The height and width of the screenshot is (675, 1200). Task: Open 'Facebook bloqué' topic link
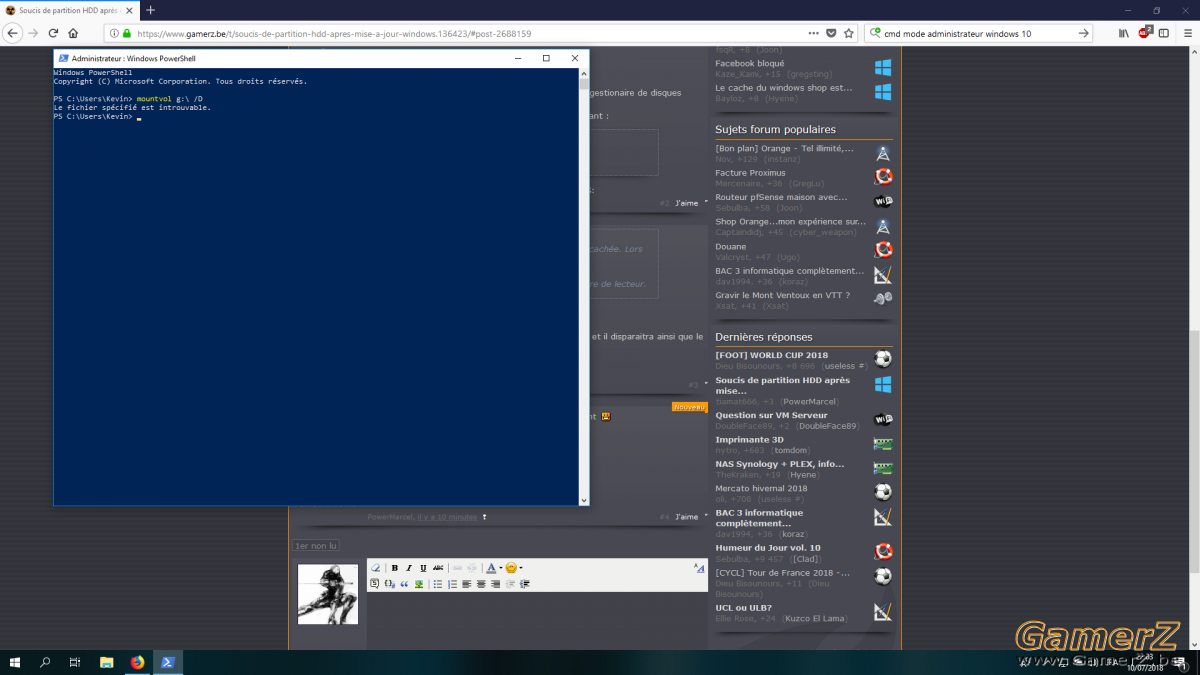[750, 63]
